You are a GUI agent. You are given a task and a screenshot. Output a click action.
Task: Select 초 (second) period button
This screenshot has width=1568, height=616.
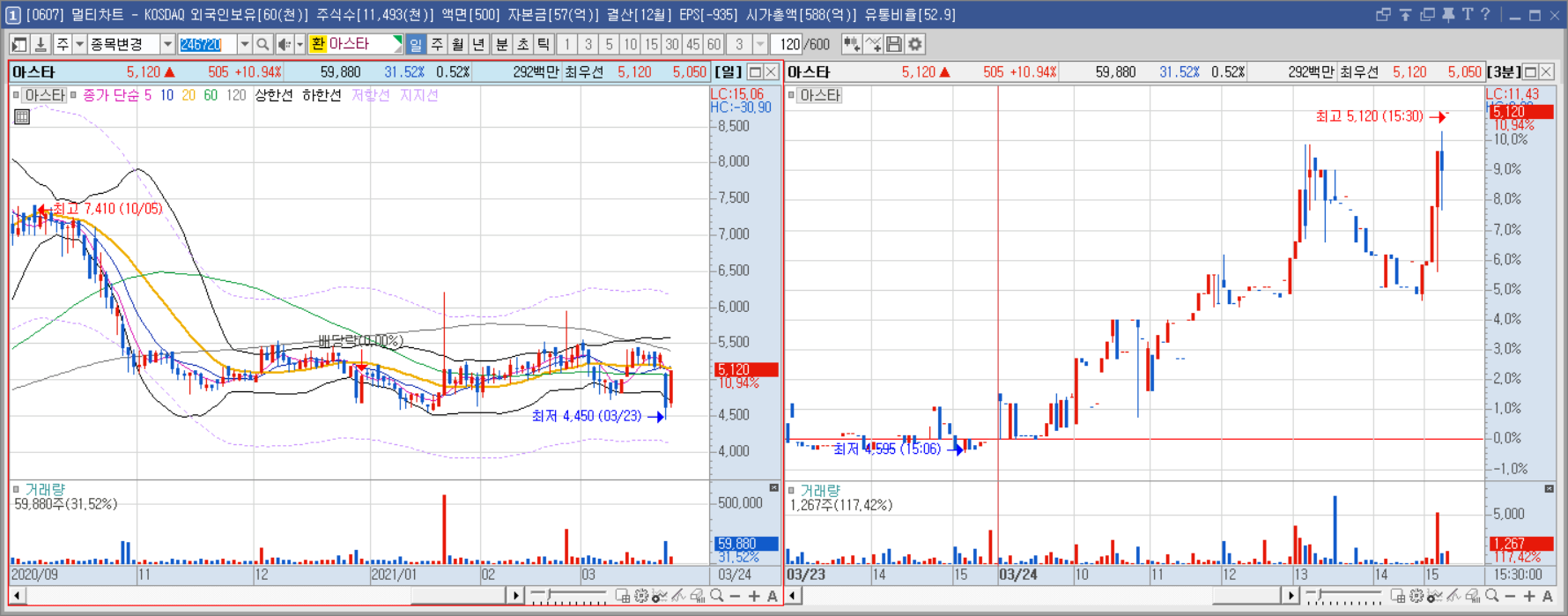(523, 44)
